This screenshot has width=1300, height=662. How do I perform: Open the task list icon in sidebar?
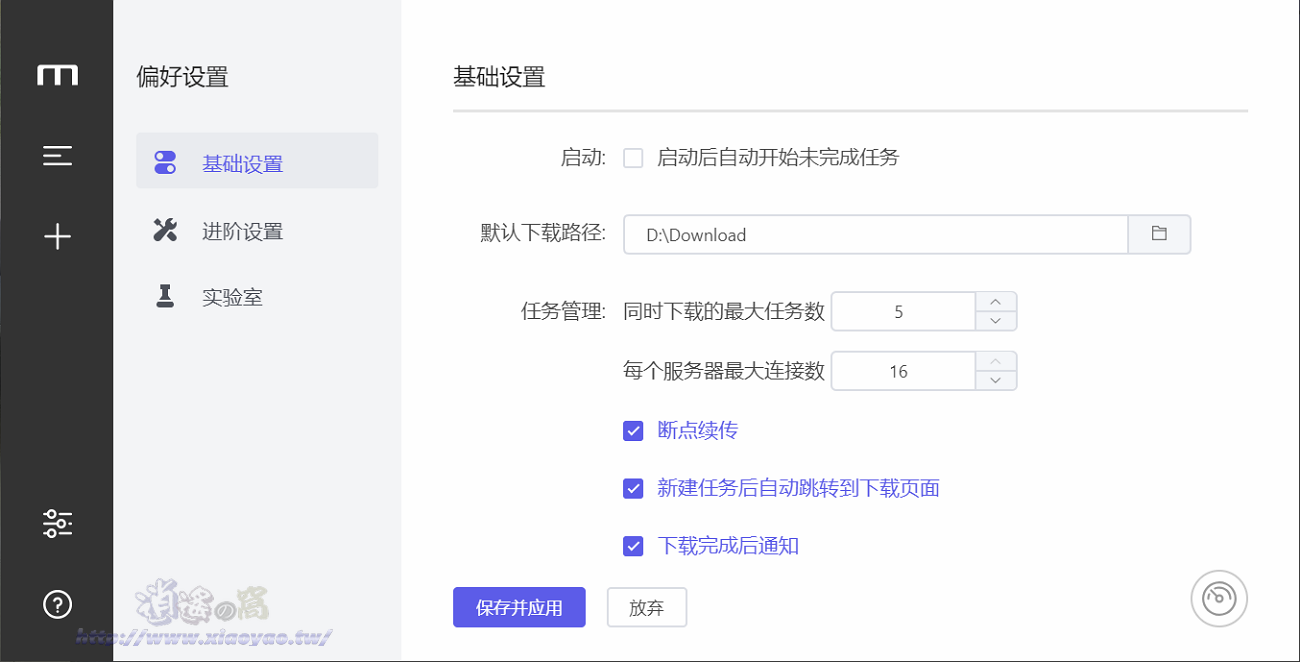(x=57, y=155)
